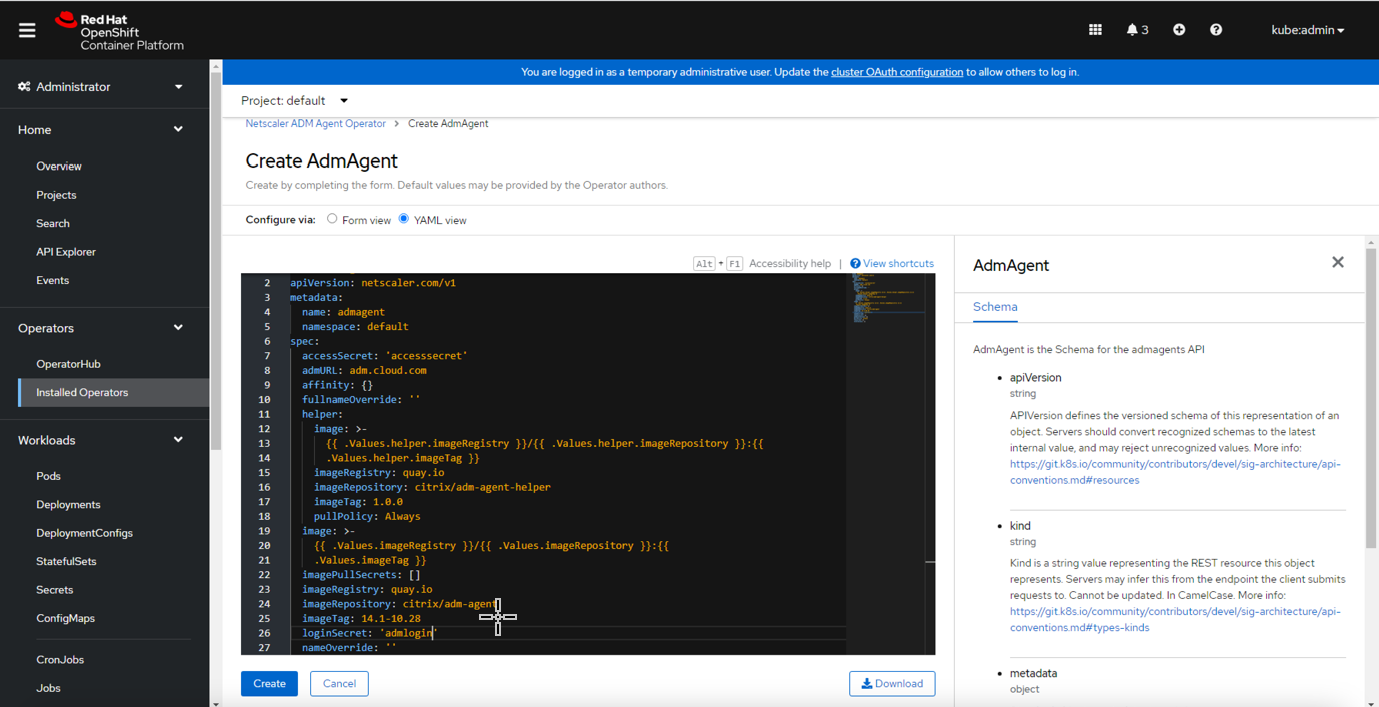The width and height of the screenshot is (1379, 707).
Task: Select the Form view radio button
Action: [332, 219]
